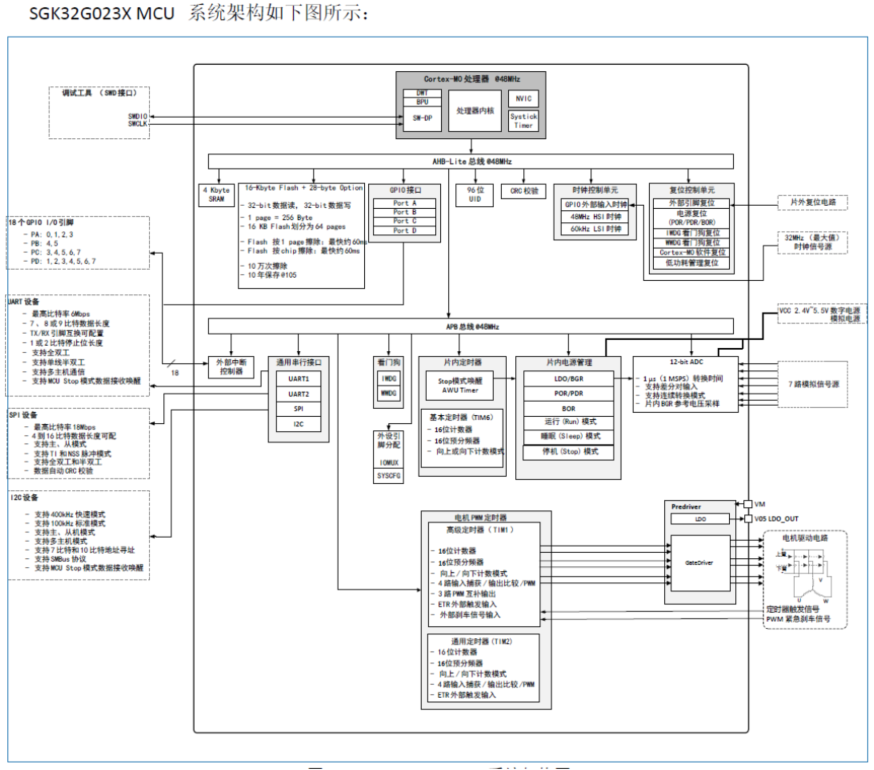
Task: Click the 'V05 LDO_OUT' pin label
Action: pyautogui.click(x=776, y=519)
